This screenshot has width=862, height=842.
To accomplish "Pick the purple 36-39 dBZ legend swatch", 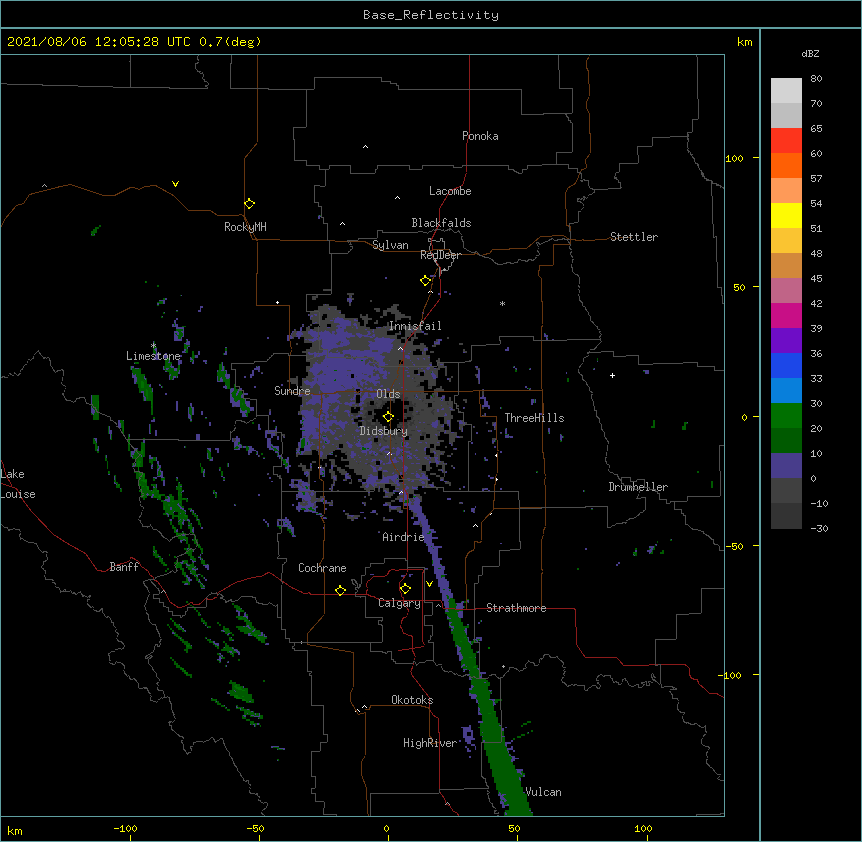I will pyautogui.click(x=786, y=341).
